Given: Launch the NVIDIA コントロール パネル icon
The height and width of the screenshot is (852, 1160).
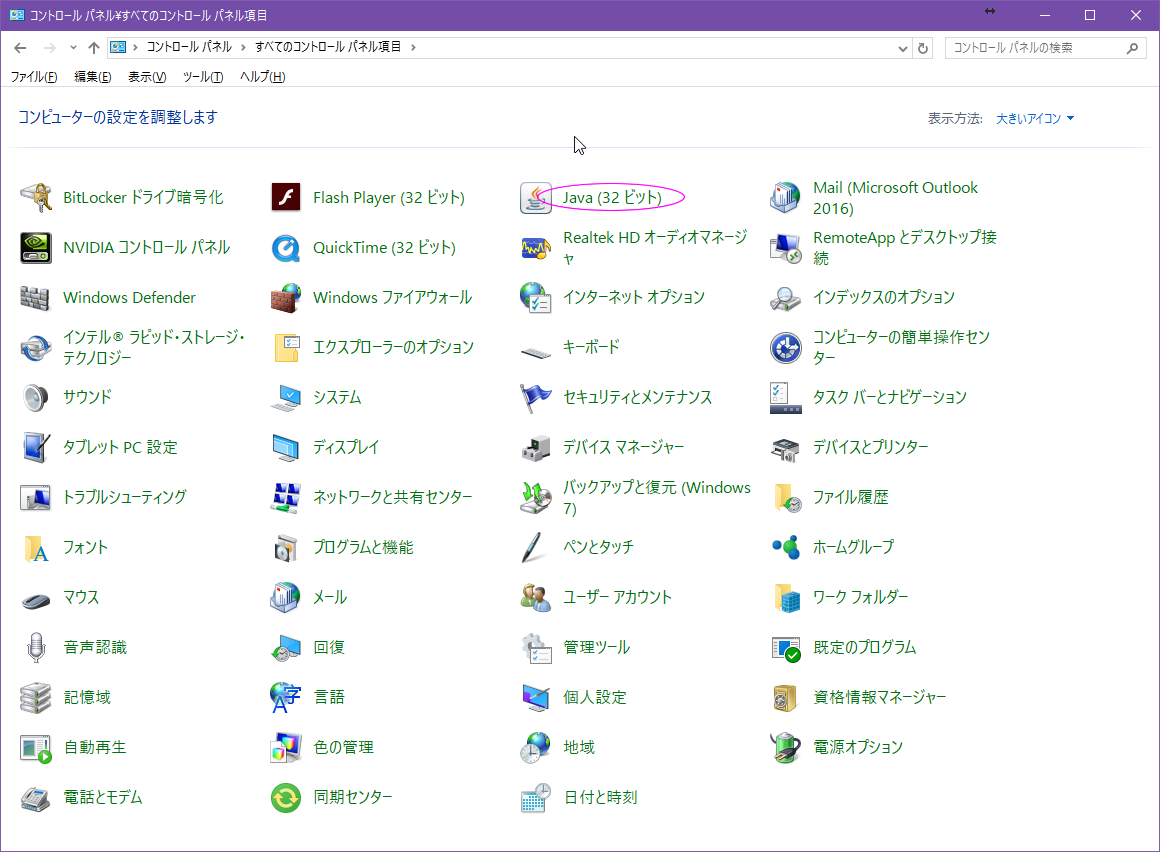Looking at the screenshot, I should click(36, 248).
